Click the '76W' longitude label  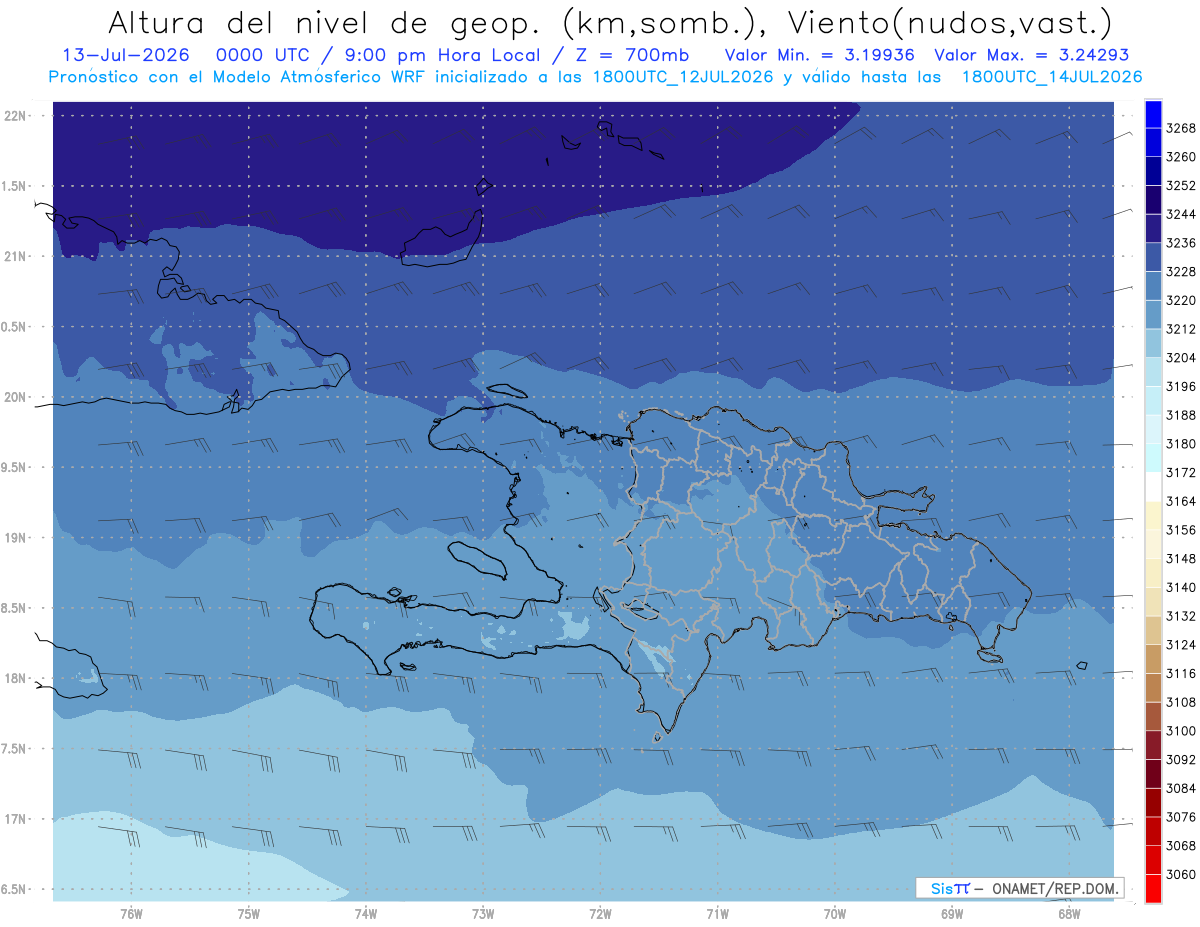coord(131,914)
